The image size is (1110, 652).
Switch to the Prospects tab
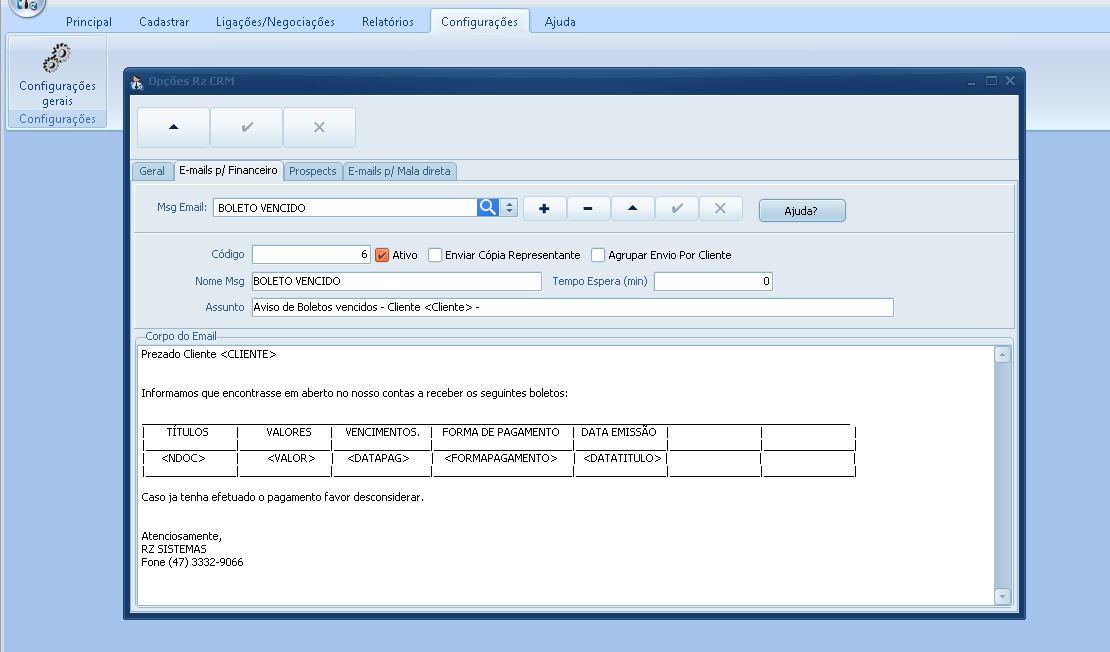[x=312, y=171]
